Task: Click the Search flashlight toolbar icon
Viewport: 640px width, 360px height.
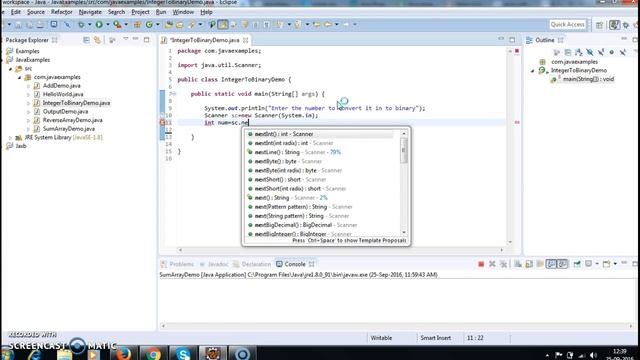Action: [191, 25]
